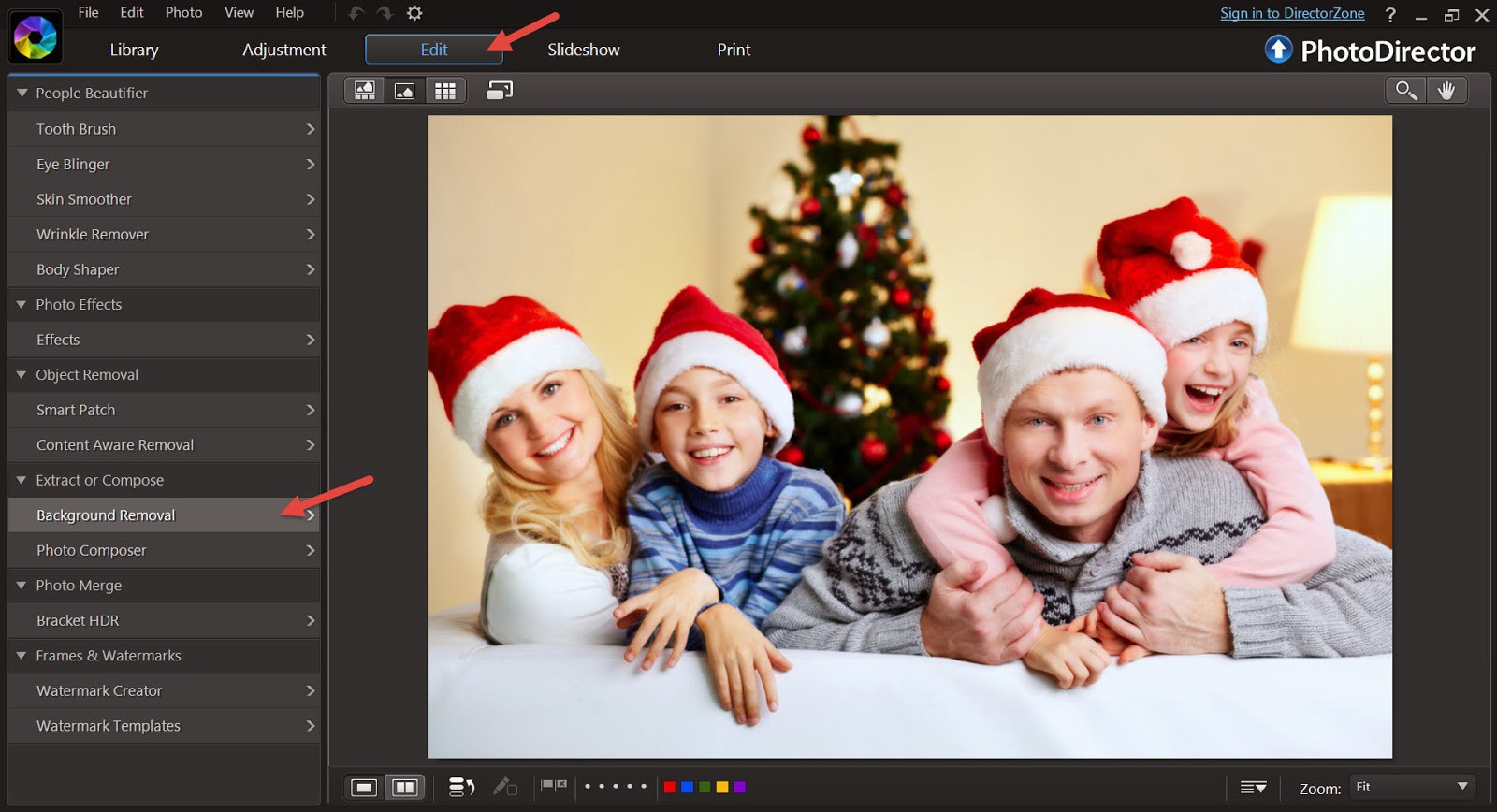Click Sign in to DirectorZone link
The image size is (1497, 812).
[x=1292, y=13]
